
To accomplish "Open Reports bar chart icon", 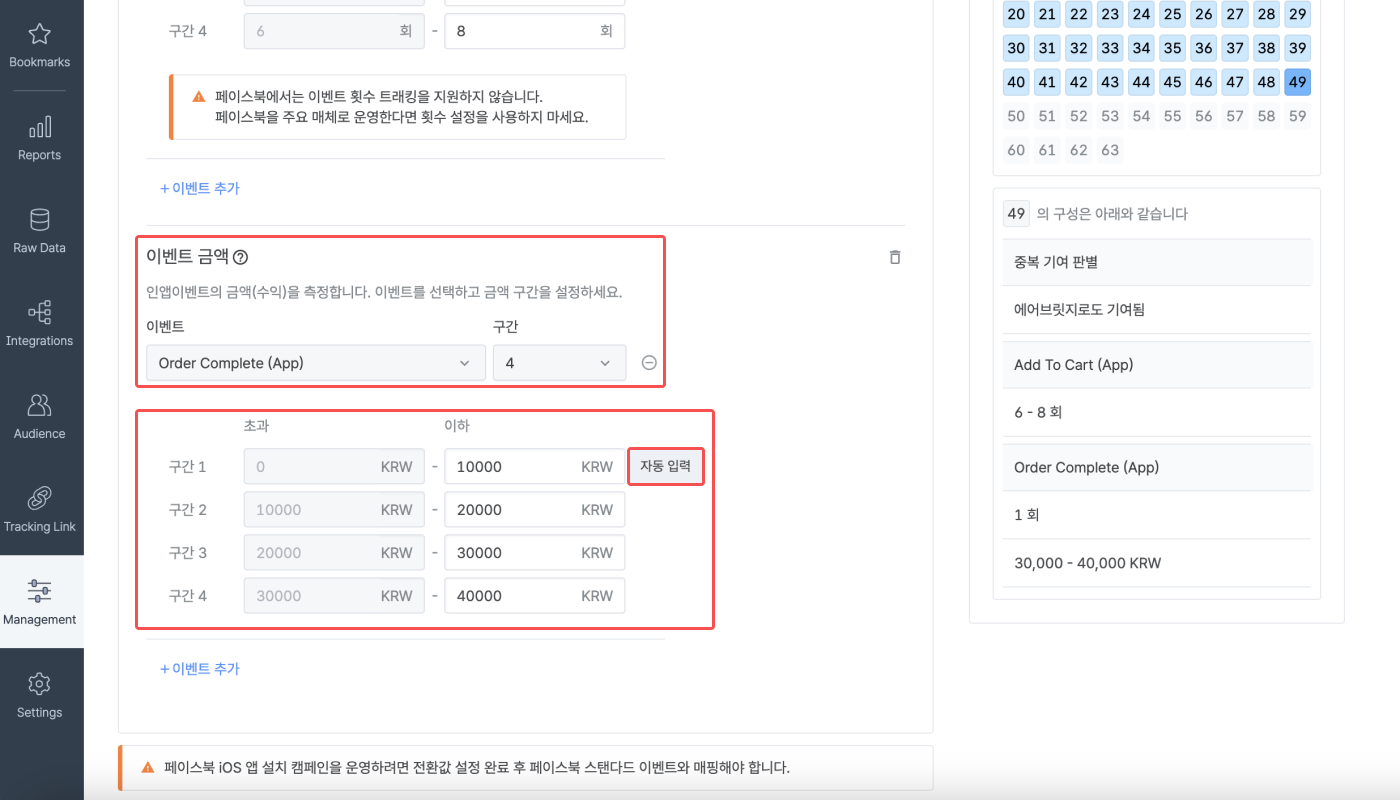I will [x=40, y=127].
